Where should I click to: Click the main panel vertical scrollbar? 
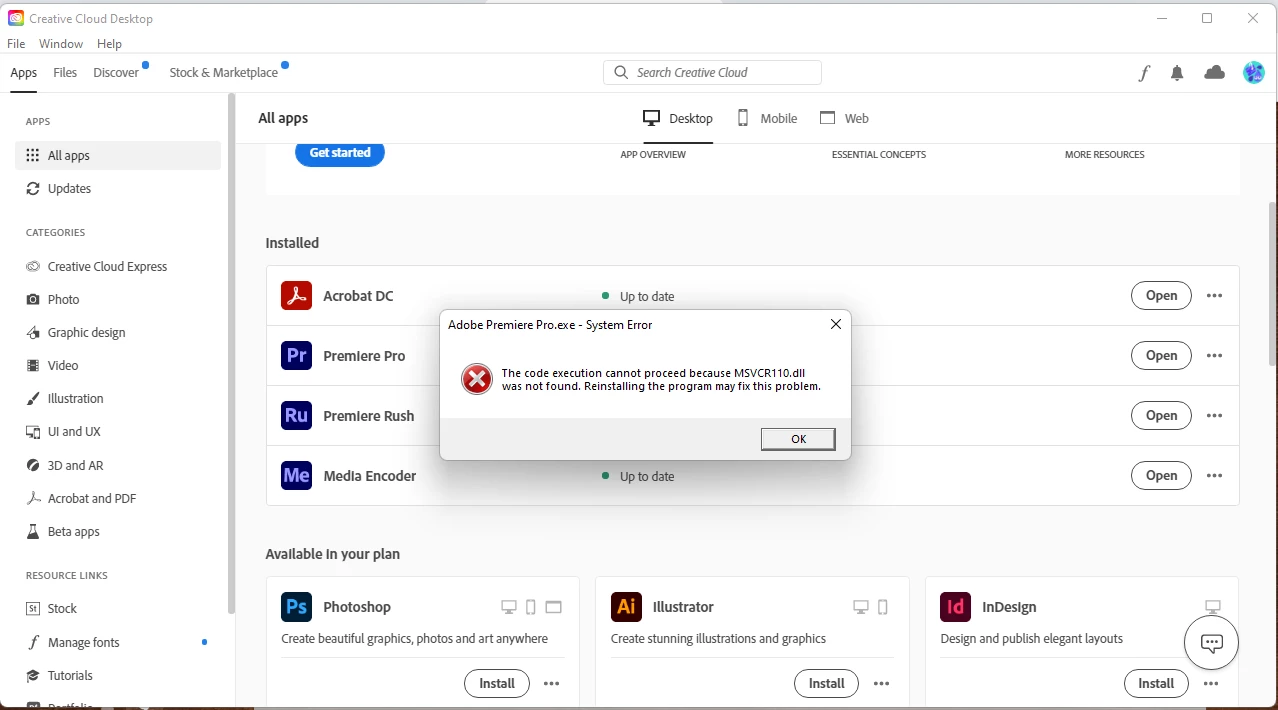1272,284
